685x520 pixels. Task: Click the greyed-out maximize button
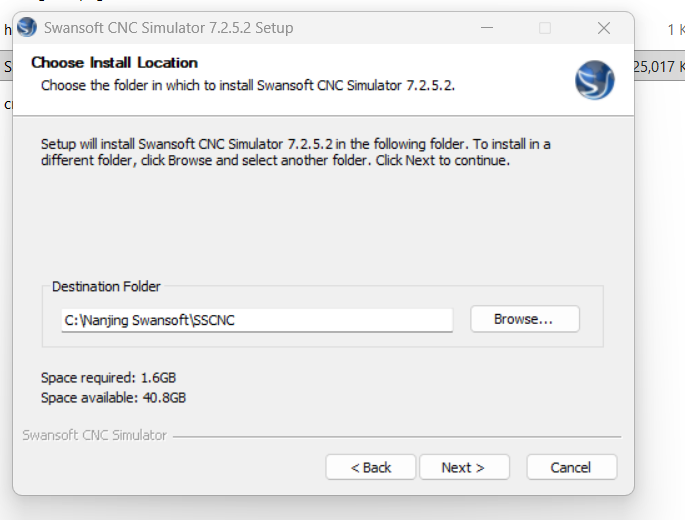545,28
